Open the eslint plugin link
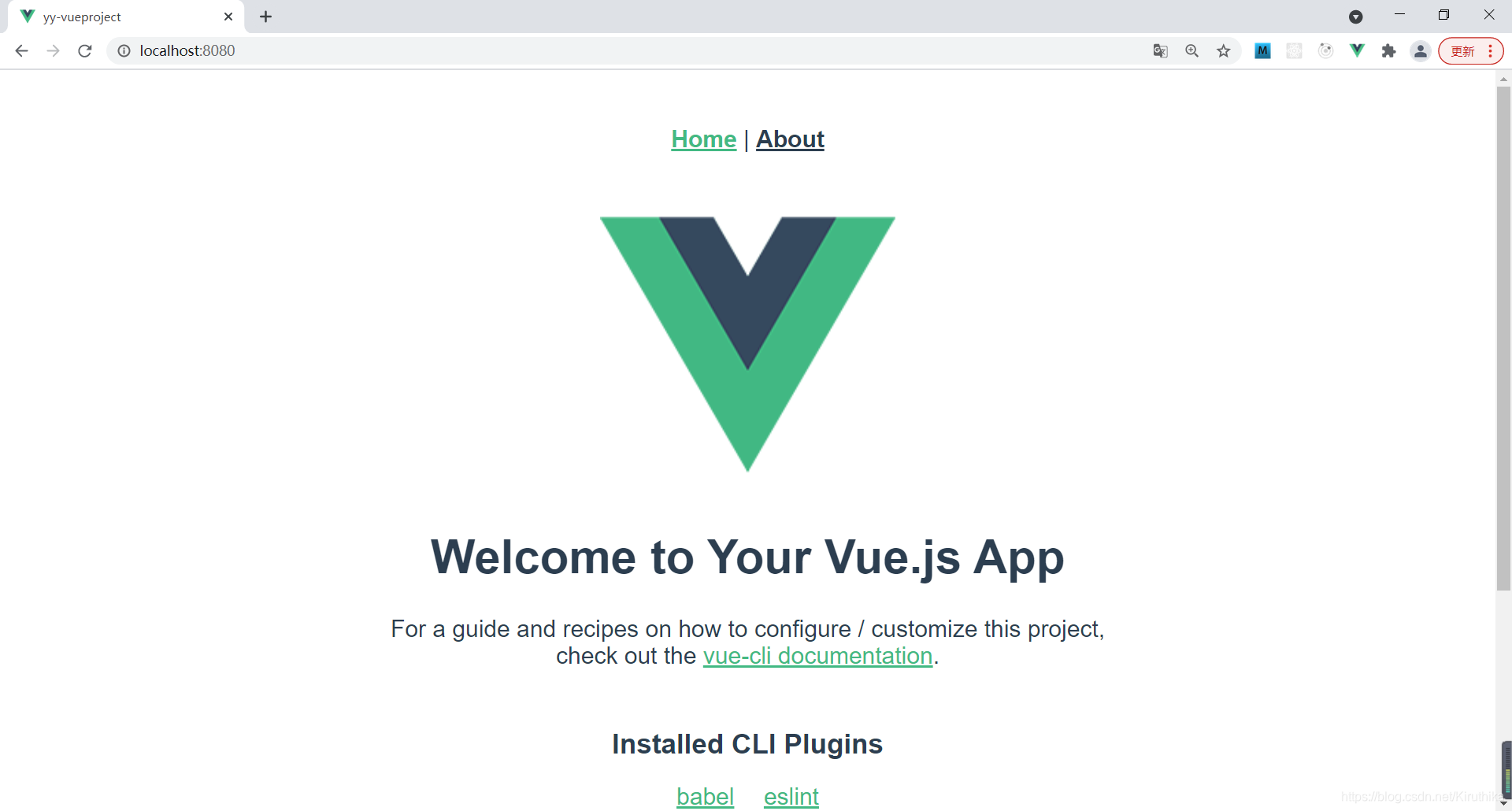Viewport: 1512px width, 811px height. click(x=791, y=797)
